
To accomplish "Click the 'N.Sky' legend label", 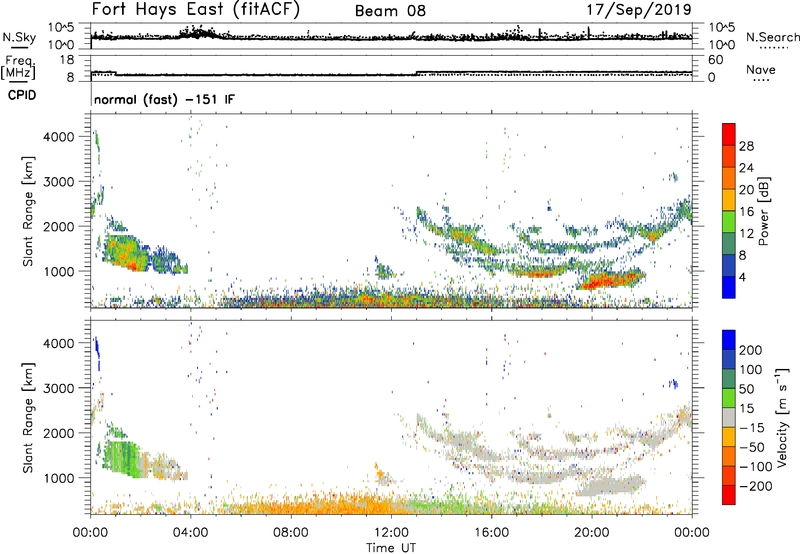I will 19,38.
